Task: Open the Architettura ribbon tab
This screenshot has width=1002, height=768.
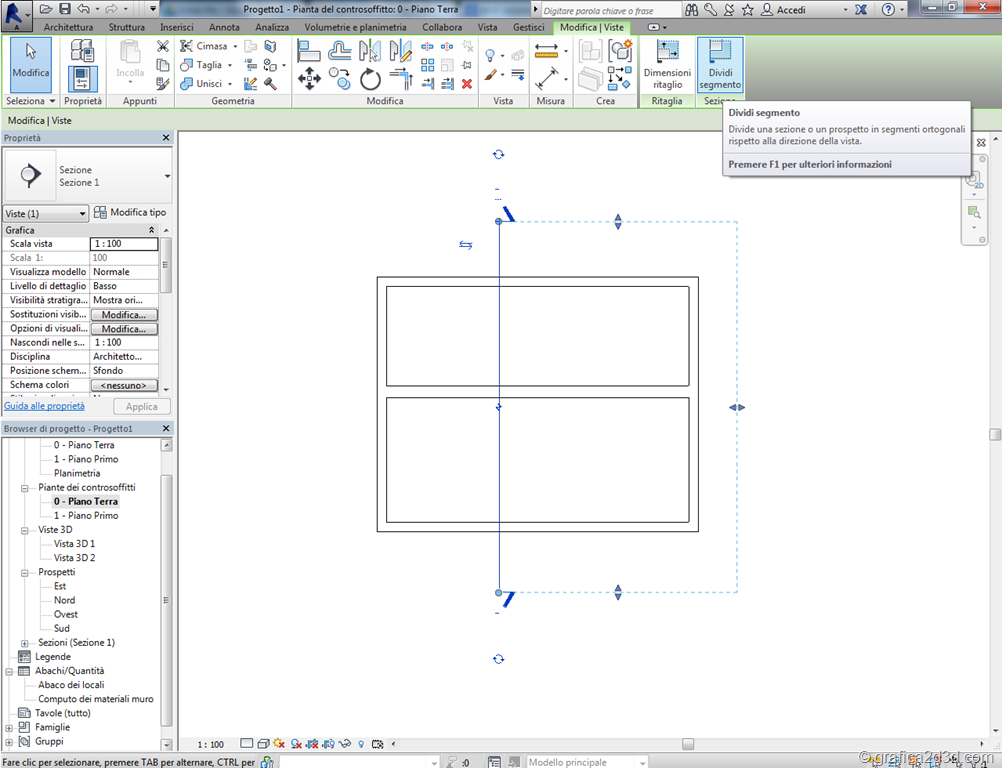Action: pos(68,27)
